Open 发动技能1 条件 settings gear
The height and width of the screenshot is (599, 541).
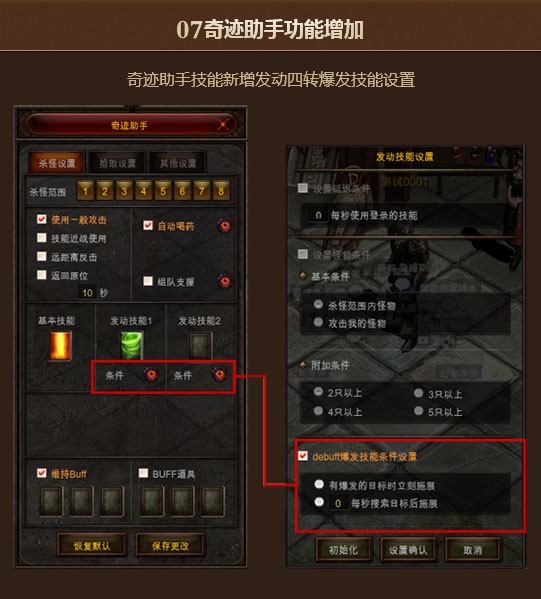(151, 374)
